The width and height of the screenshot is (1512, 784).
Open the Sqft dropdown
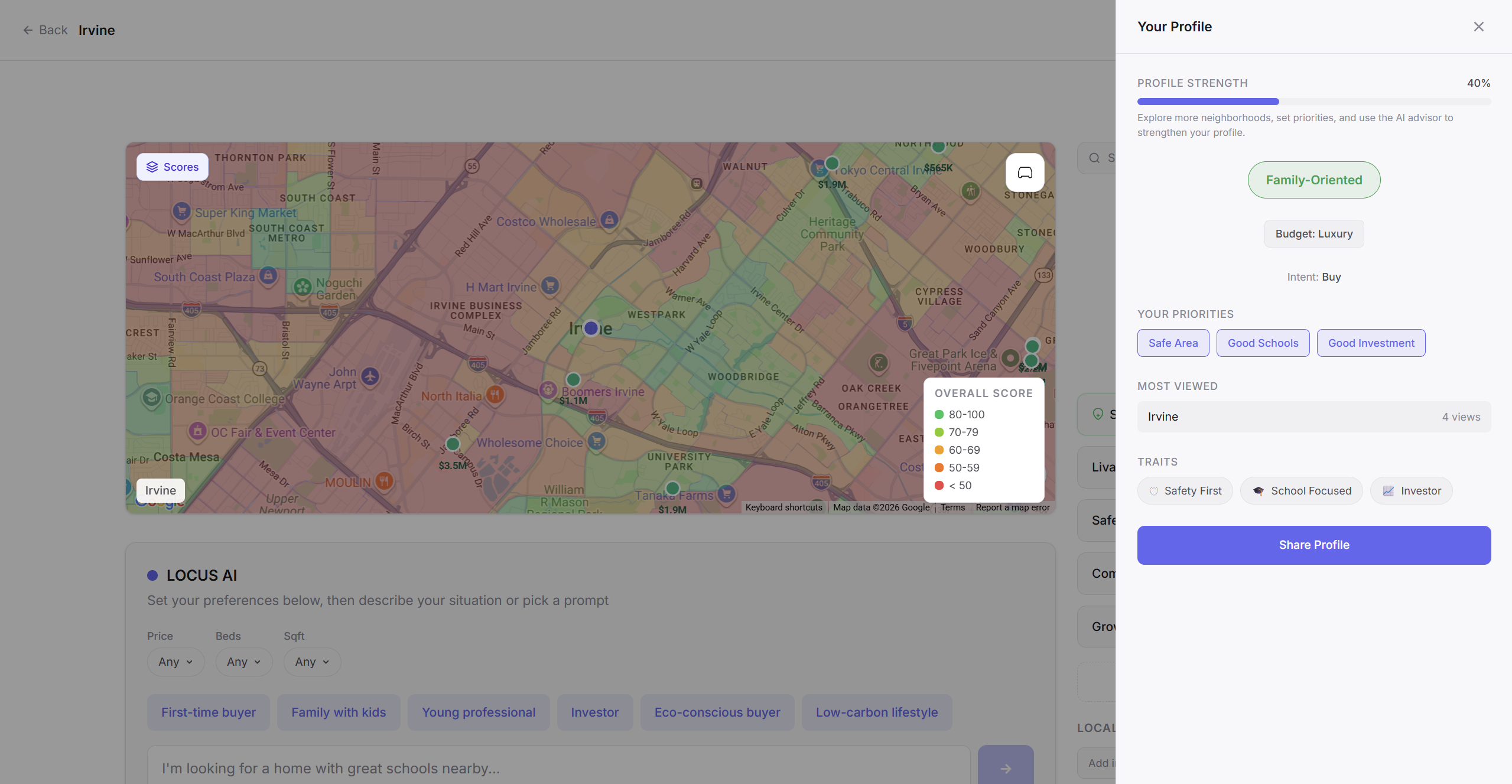point(312,662)
